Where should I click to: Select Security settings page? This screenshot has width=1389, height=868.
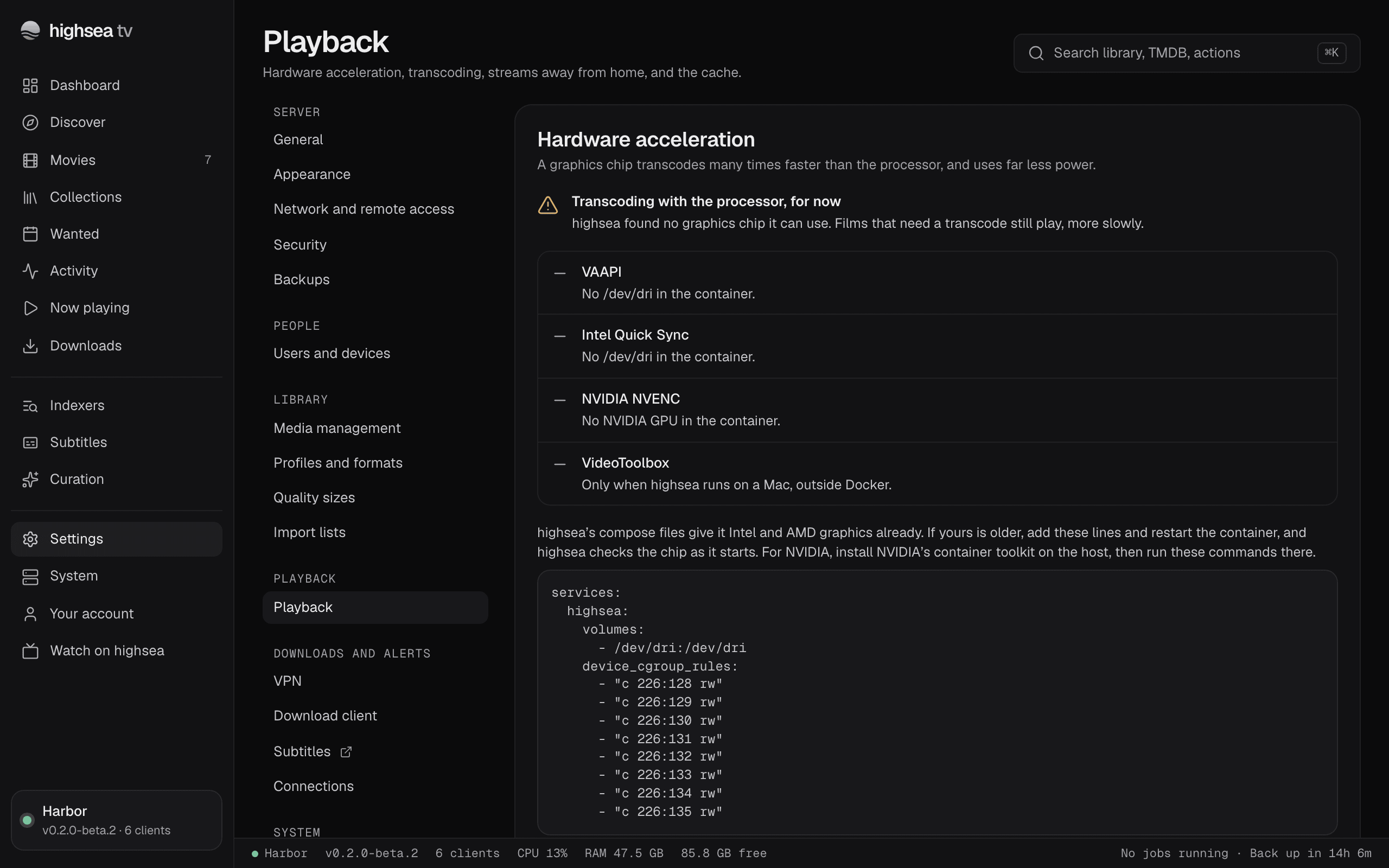tap(375, 245)
